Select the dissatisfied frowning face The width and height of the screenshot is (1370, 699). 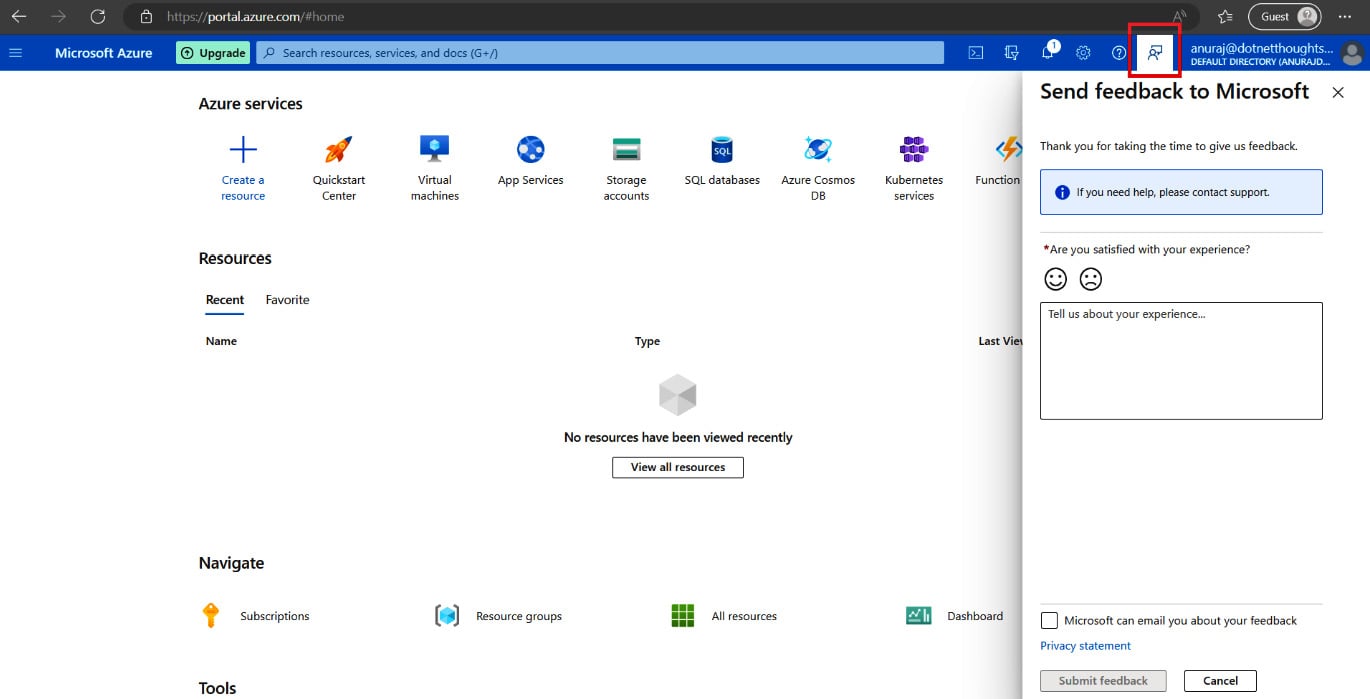[1091, 279]
